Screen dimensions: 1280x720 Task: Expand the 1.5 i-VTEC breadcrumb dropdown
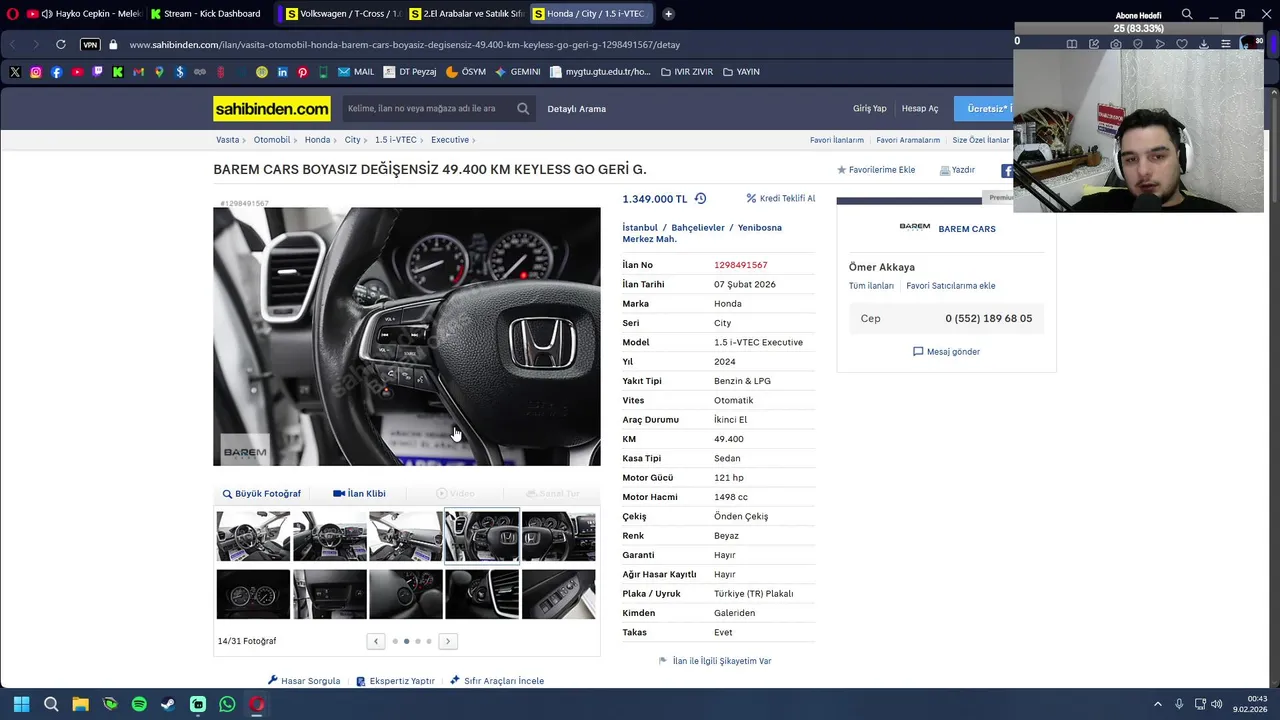(423, 140)
